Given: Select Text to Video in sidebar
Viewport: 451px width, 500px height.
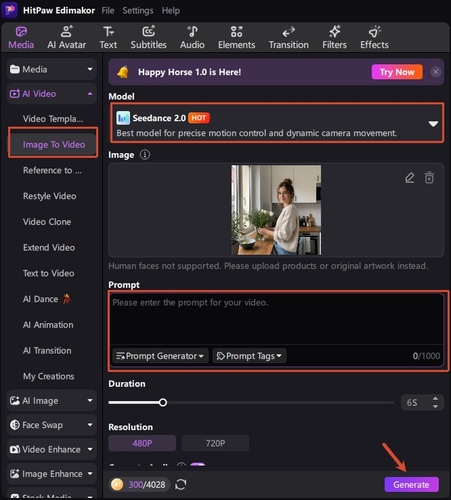Looking at the screenshot, I should pos(49,273).
